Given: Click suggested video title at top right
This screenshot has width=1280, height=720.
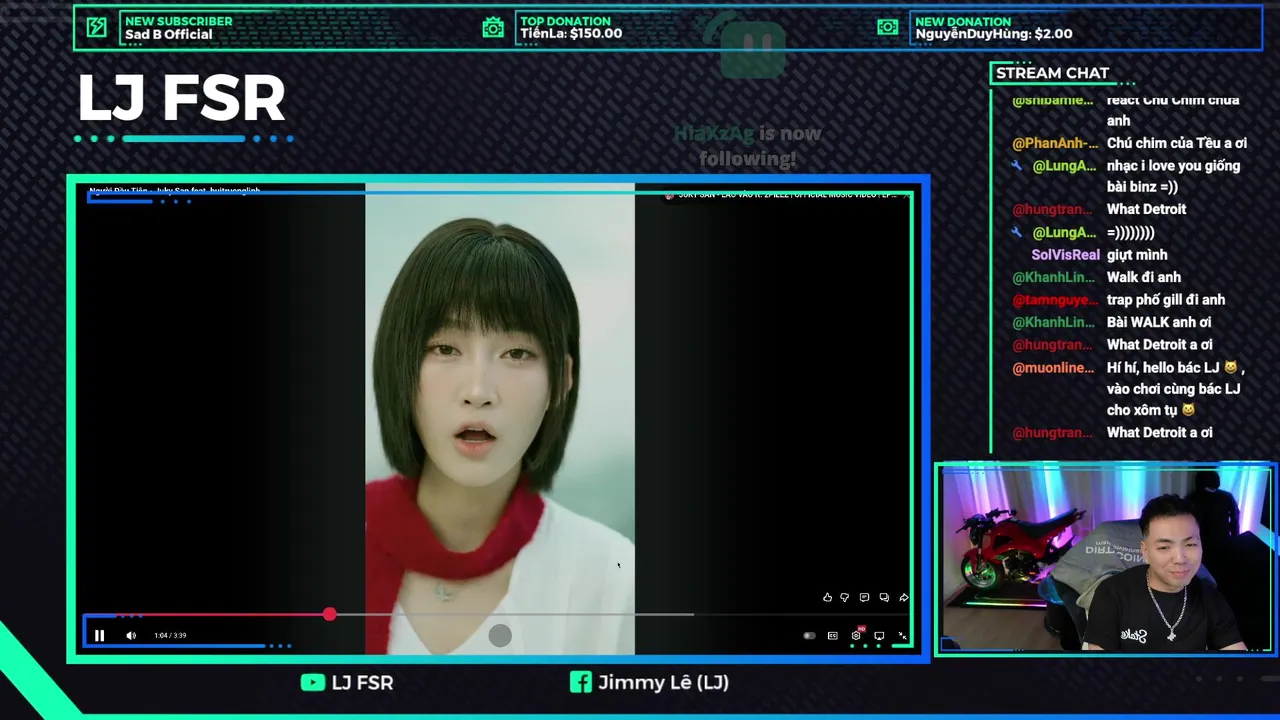Looking at the screenshot, I should (788, 195).
